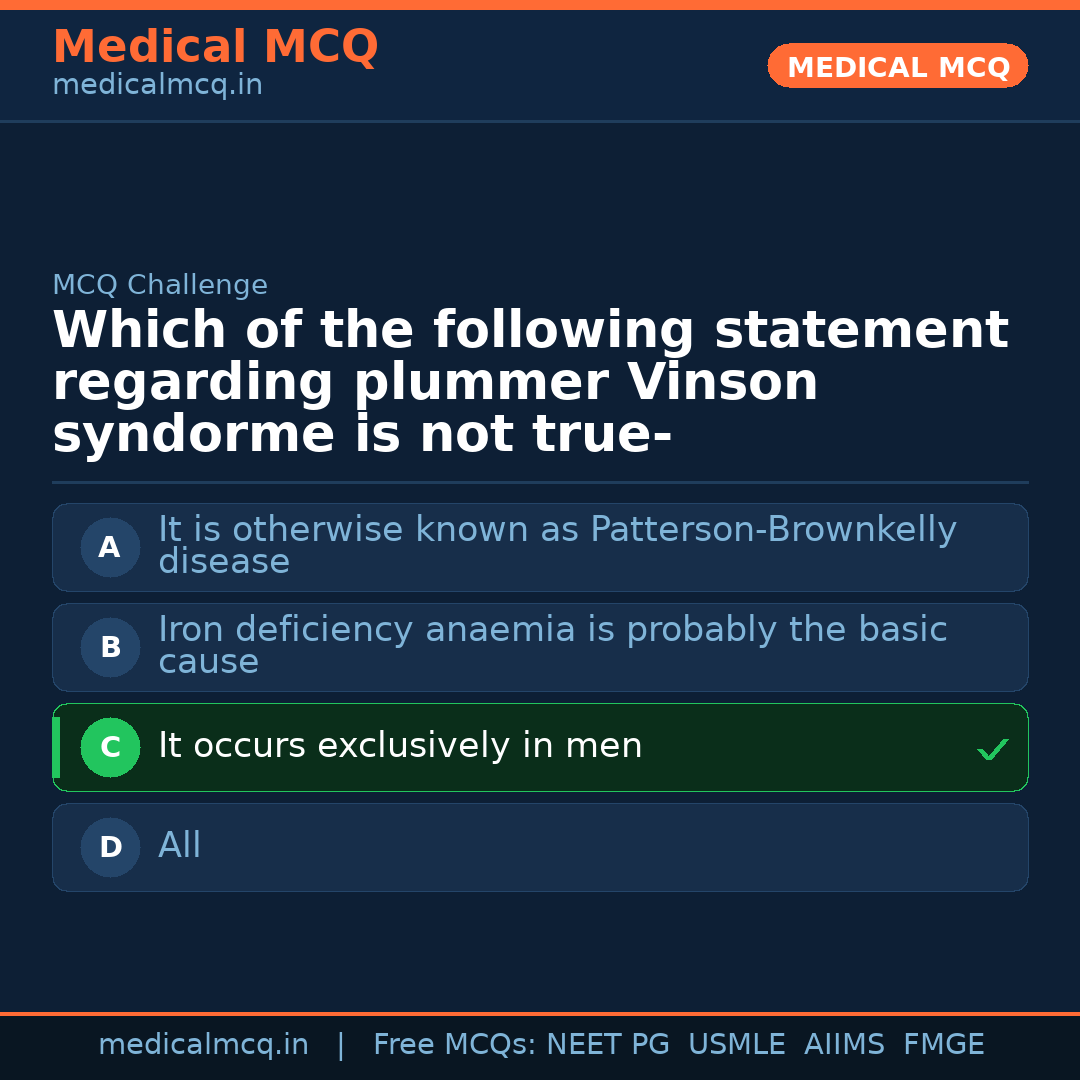Select the 'It occurs exclusively in men' answer
This screenshot has height=1080, width=1080.
(x=400, y=746)
